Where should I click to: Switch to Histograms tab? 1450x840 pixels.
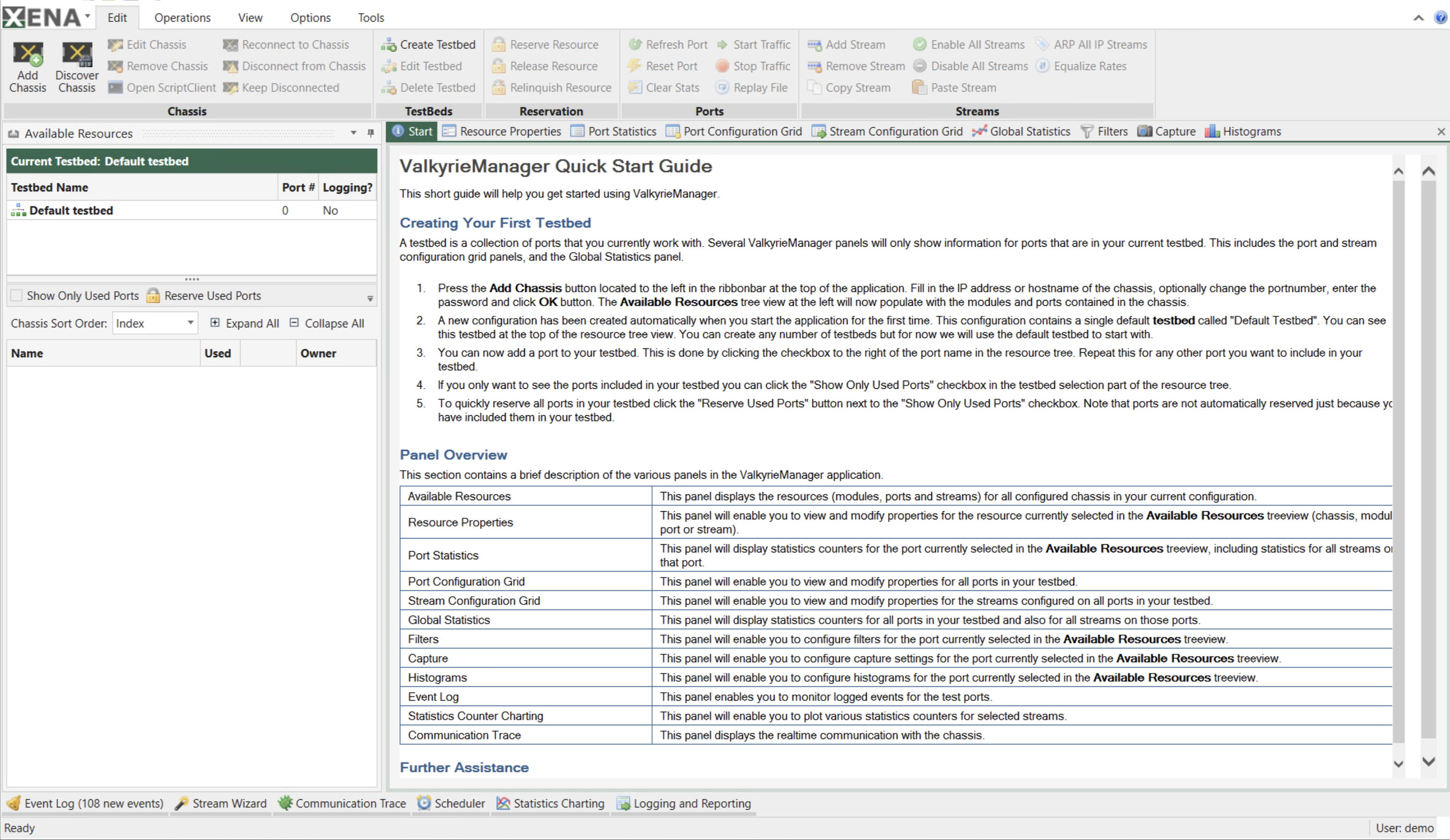click(1243, 131)
